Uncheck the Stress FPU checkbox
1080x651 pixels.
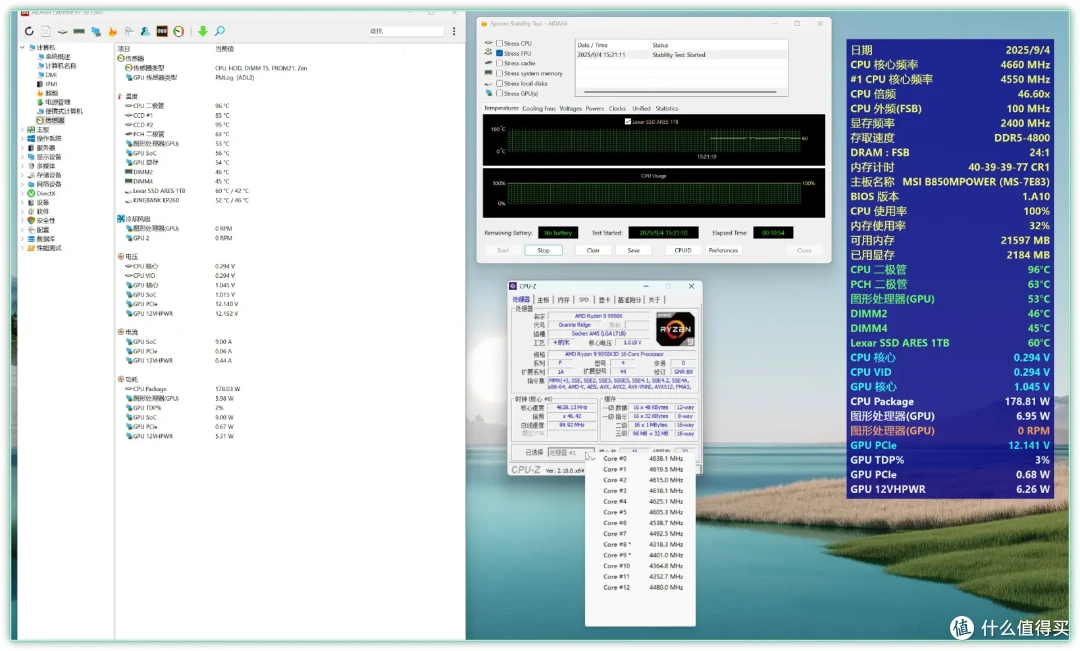point(499,53)
